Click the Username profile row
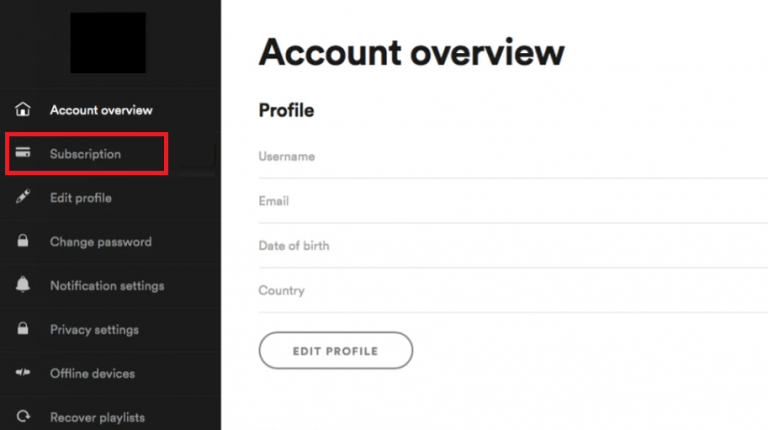 coord(513,156)
